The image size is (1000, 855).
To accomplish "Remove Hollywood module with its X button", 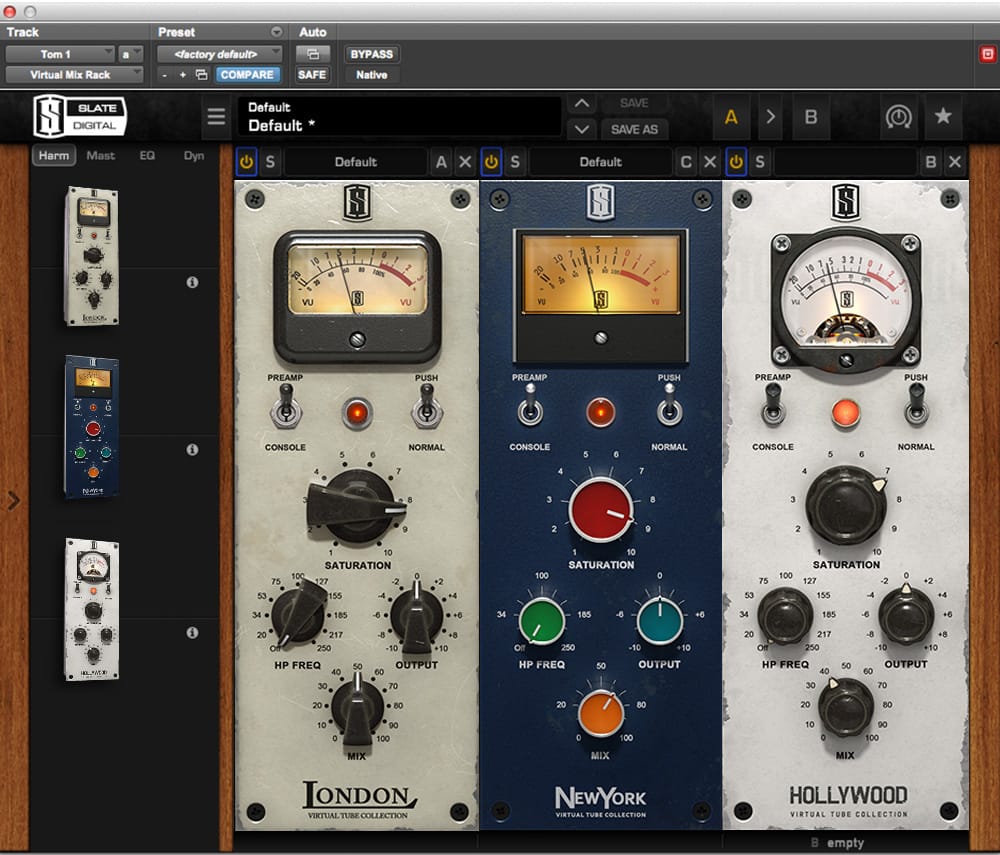I will point(954,162).
